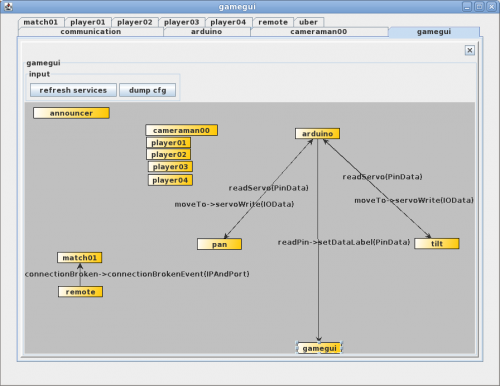Select the communication tab
Viewport: 500px width, 386px height.
91,32
